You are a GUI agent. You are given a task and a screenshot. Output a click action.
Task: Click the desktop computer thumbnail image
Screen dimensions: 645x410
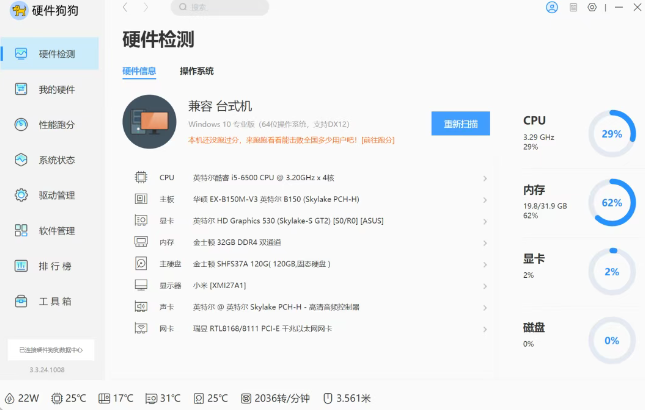click(x=149, y=122)
